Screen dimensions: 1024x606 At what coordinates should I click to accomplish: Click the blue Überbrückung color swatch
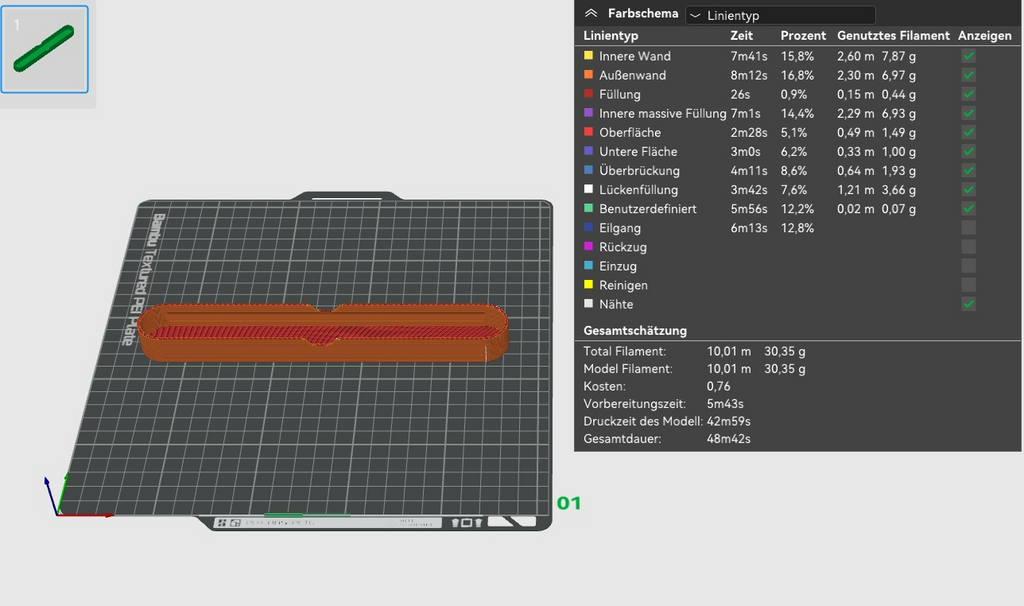point(588,170)
